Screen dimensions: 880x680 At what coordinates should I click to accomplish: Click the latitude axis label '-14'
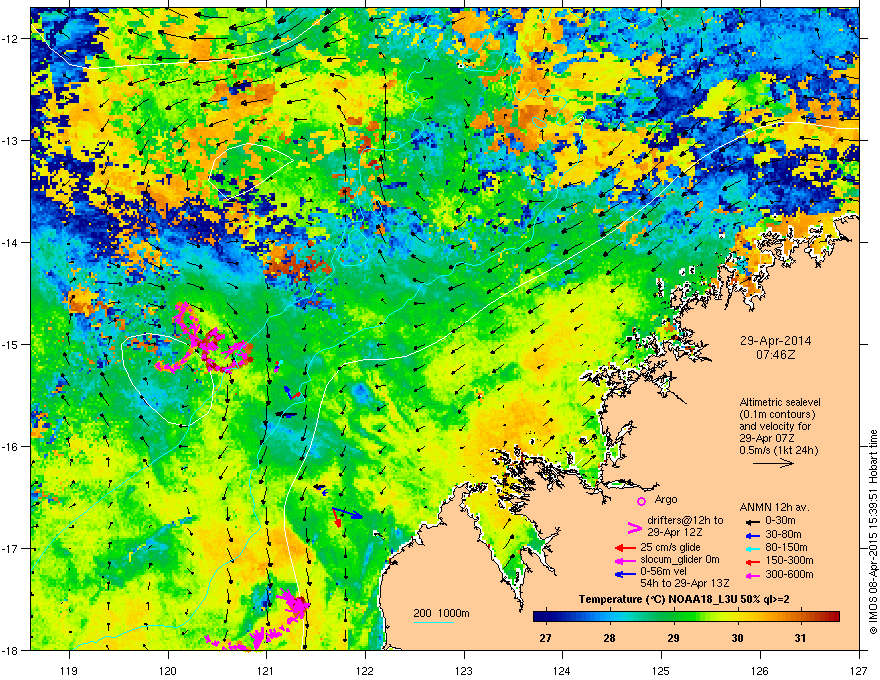pos(11,243)
